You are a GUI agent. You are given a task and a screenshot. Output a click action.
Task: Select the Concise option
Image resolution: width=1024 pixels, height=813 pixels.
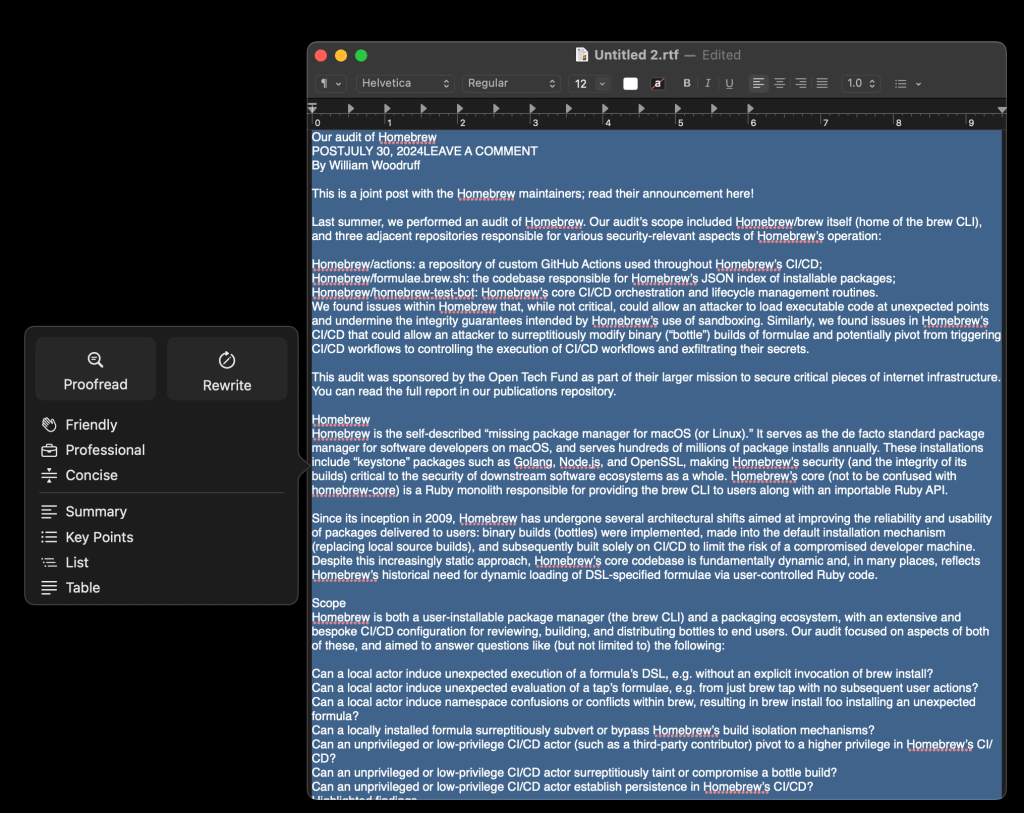point(91,475)
